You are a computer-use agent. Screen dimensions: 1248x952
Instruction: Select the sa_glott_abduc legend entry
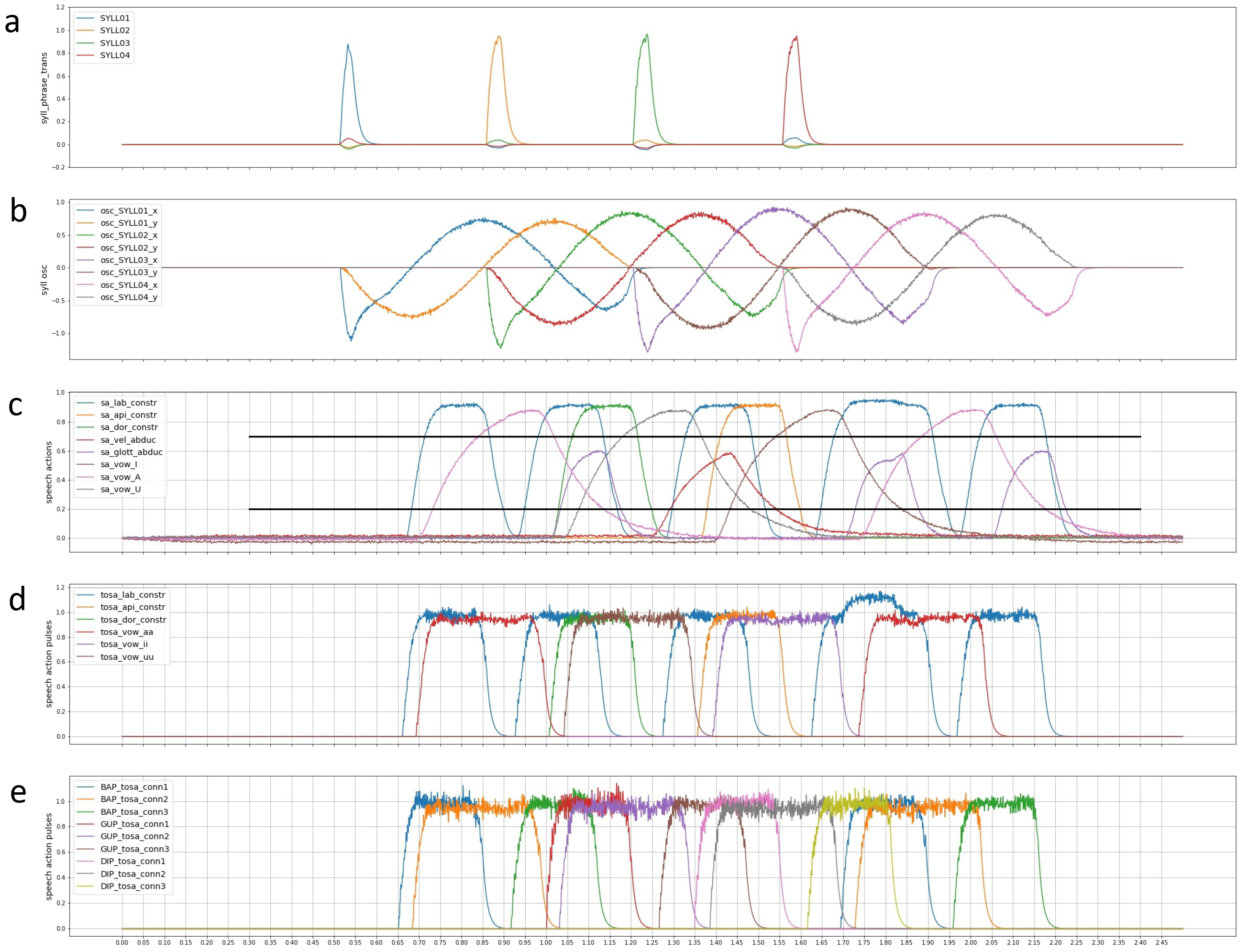pyautogui.click(x=132, y=452)
